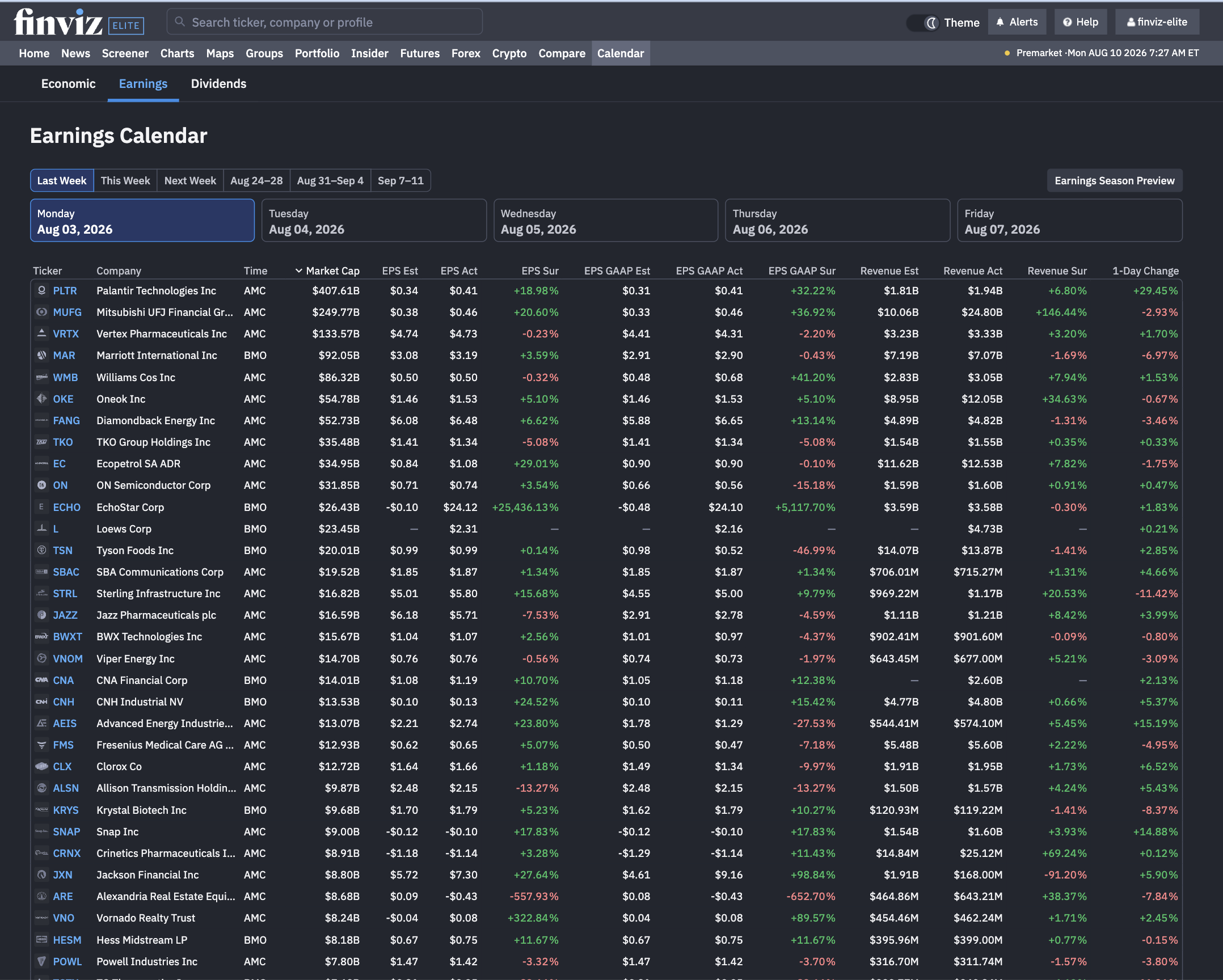Image resolution: width=1223 pixels, height=980 pixels.
Task: Click the Vertex Pharmaceuticals logo icon
Action: tap(41, 333)
